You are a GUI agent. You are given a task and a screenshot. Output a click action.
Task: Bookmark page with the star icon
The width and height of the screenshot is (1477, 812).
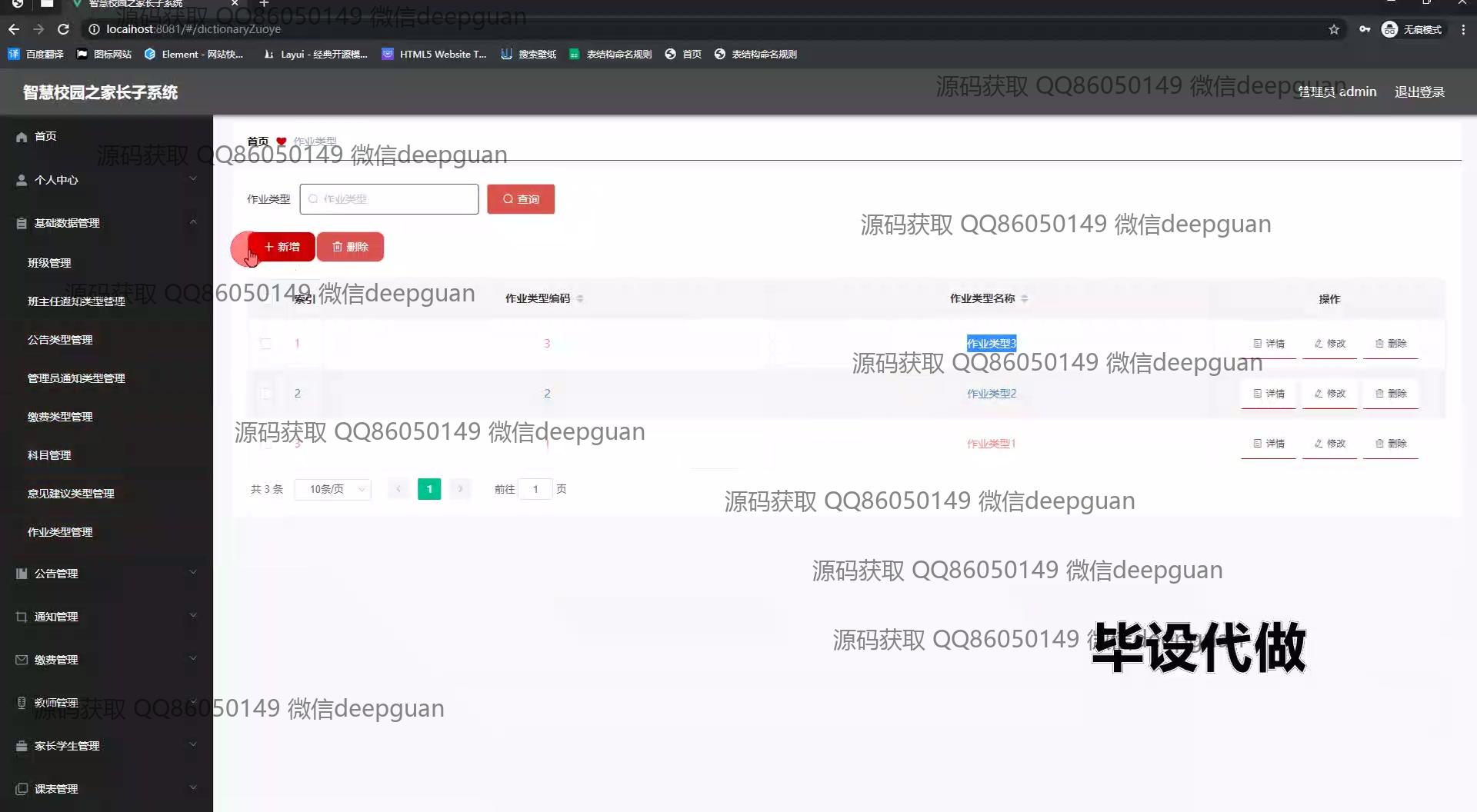click(1333, 29)
